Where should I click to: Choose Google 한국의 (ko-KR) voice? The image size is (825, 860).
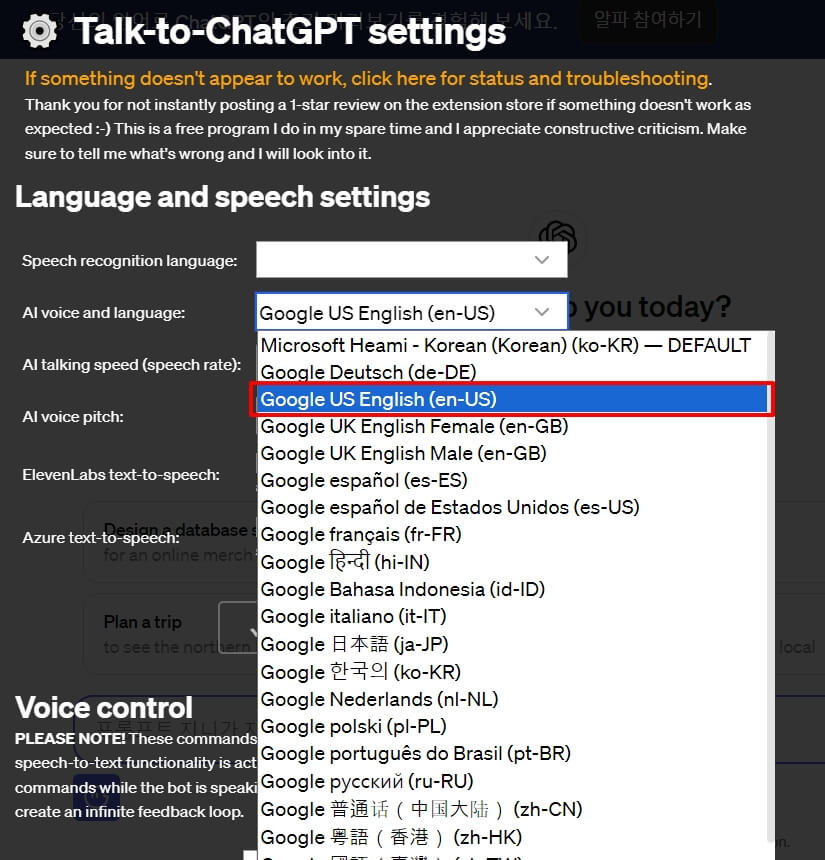(512, 672)
